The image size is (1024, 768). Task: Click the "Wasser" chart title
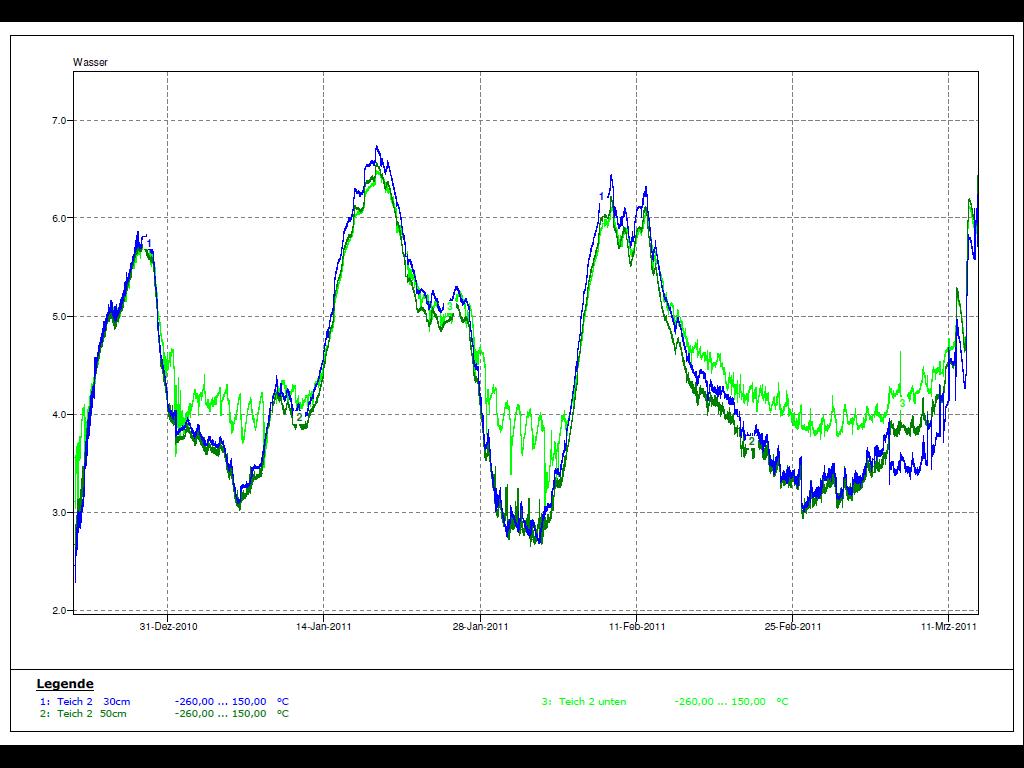[x=90, y=62]
